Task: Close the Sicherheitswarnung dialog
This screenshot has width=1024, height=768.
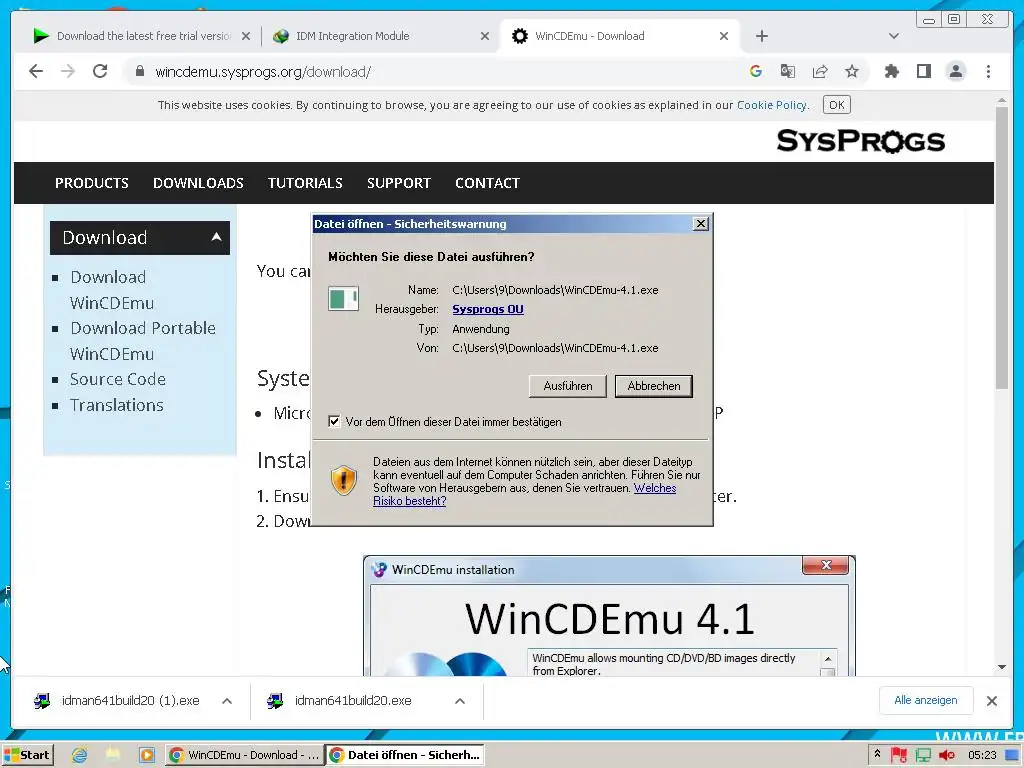Action: [x=700, y=224]
